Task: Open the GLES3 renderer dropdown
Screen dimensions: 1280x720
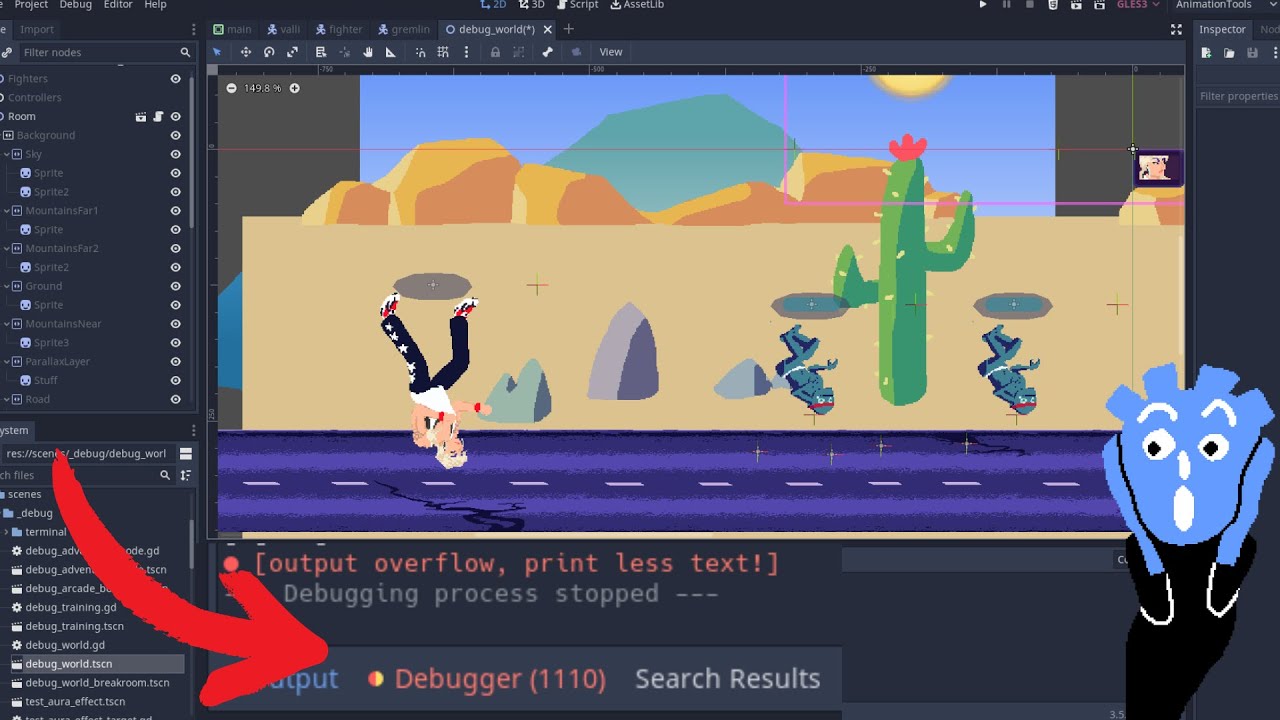Action: [1138, 5]
